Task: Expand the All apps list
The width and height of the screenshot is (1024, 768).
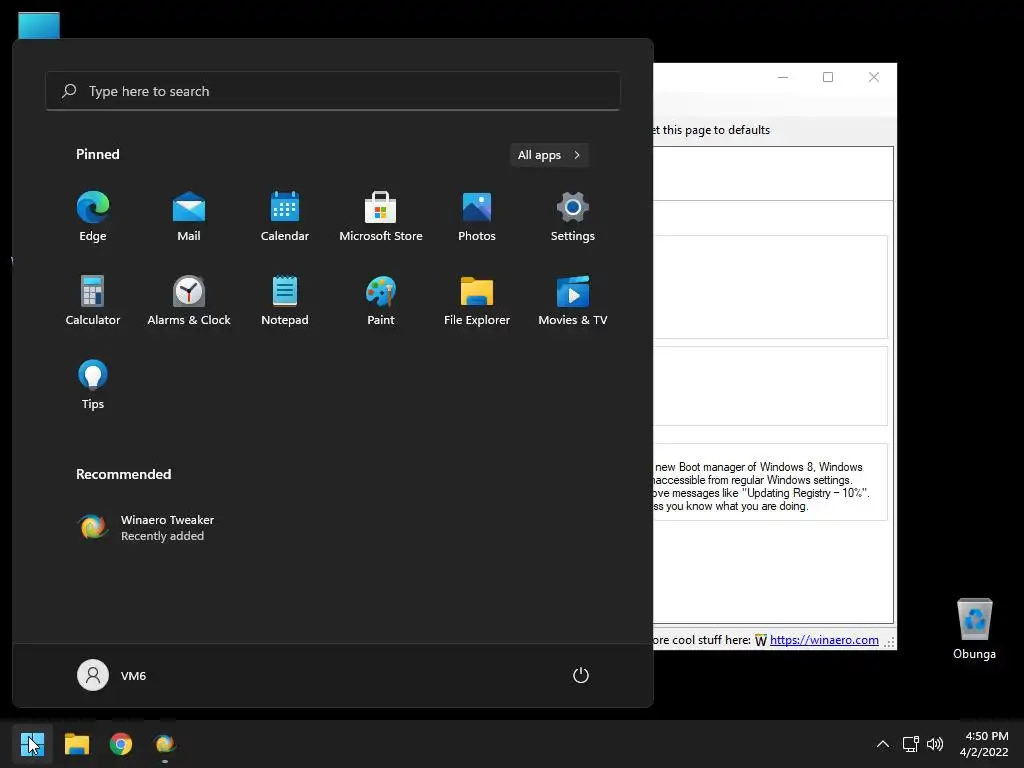Action: click(549, 155)
